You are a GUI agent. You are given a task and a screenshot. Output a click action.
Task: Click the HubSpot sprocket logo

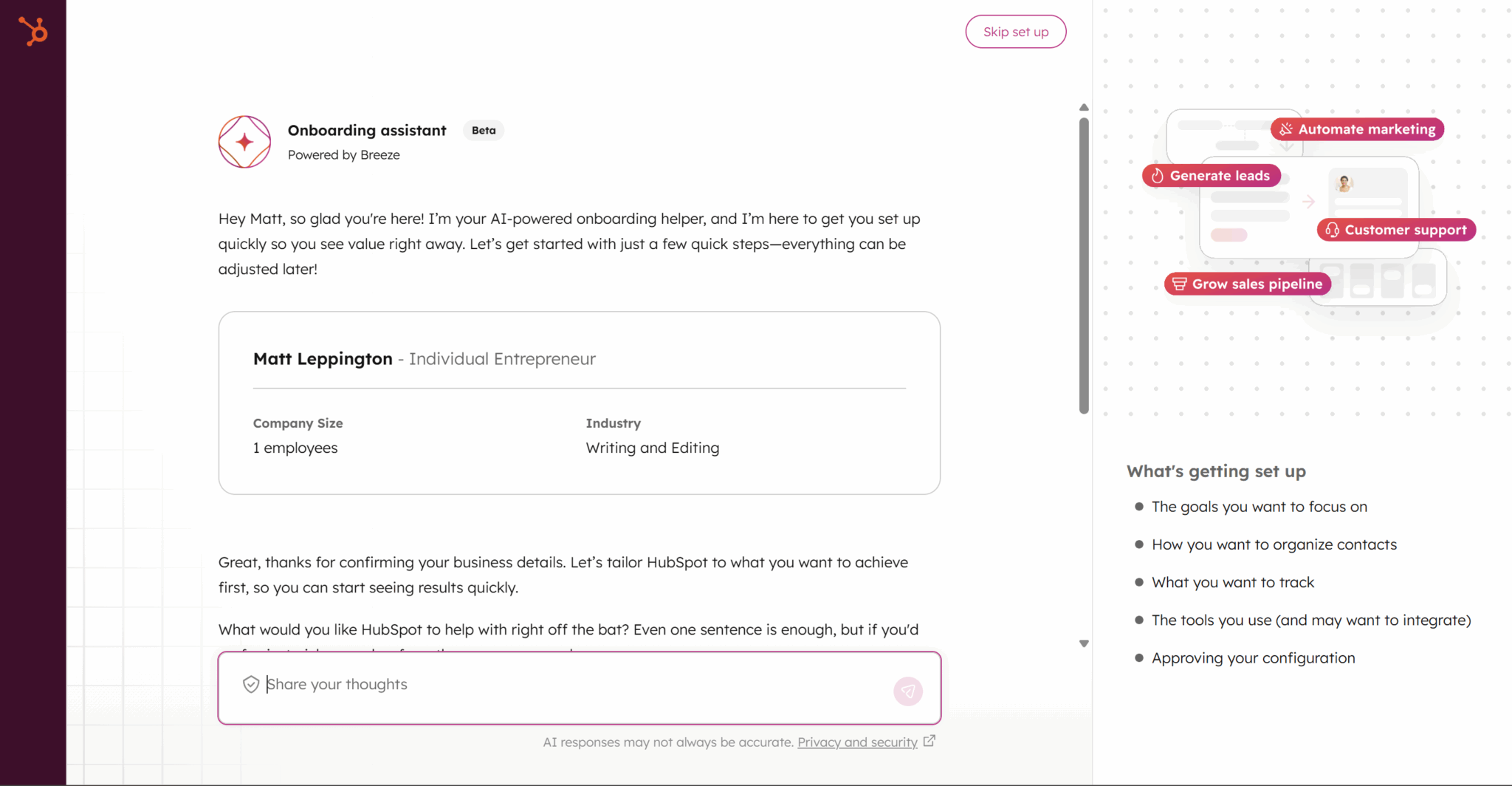click(33, 32)
